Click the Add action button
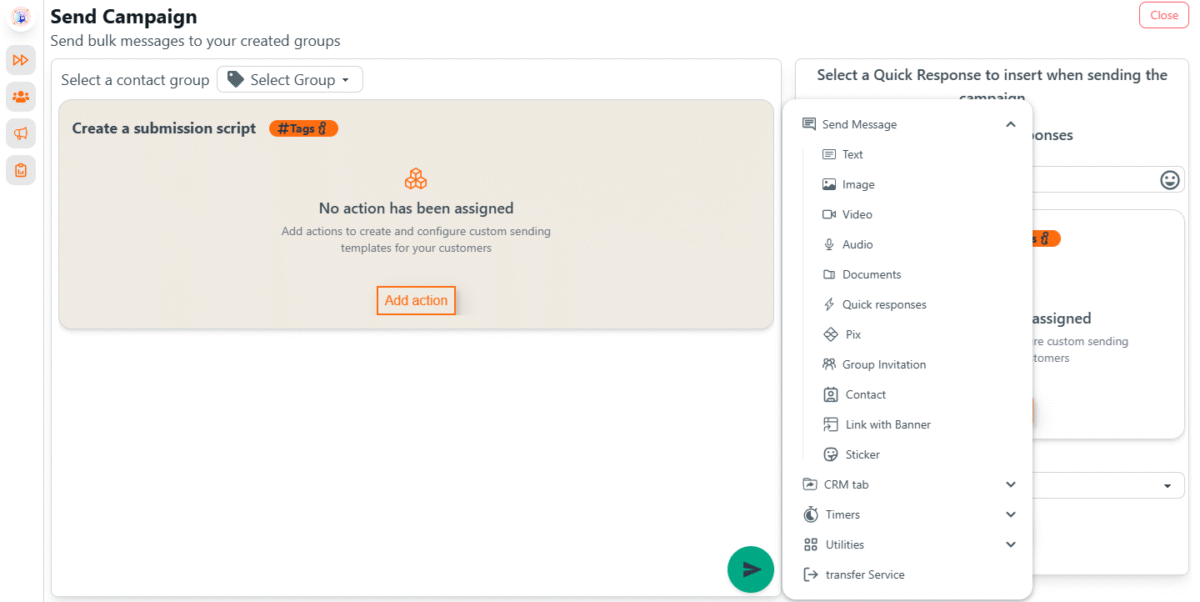This screenshot has height=602, width=1200. tap(416, 301)
